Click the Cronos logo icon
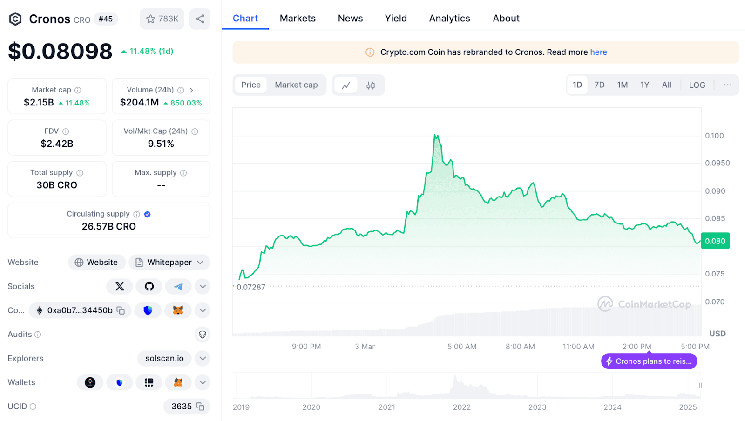 coord(15,19)
